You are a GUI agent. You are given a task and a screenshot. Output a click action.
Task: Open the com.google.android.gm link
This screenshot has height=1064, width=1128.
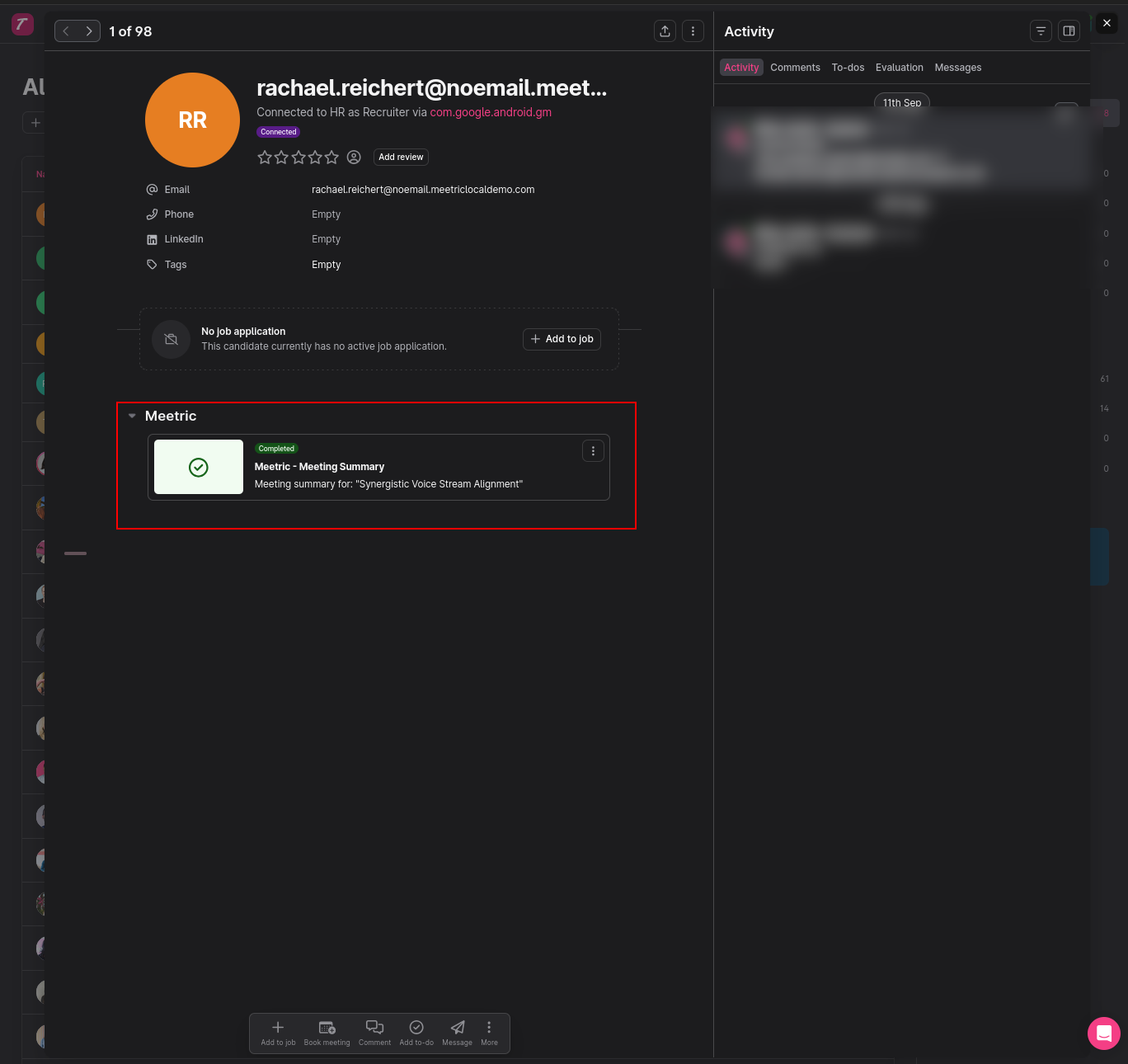tap(491, 112)
